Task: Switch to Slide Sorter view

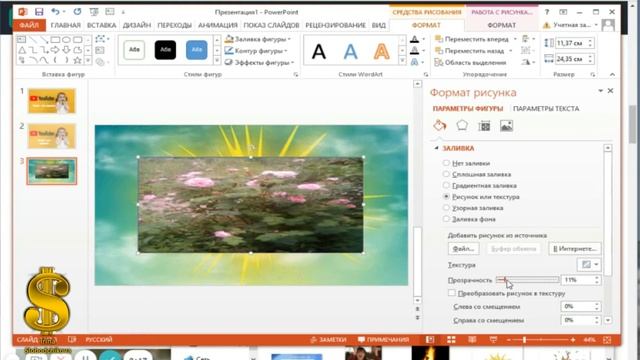Action: click(451, 340)
